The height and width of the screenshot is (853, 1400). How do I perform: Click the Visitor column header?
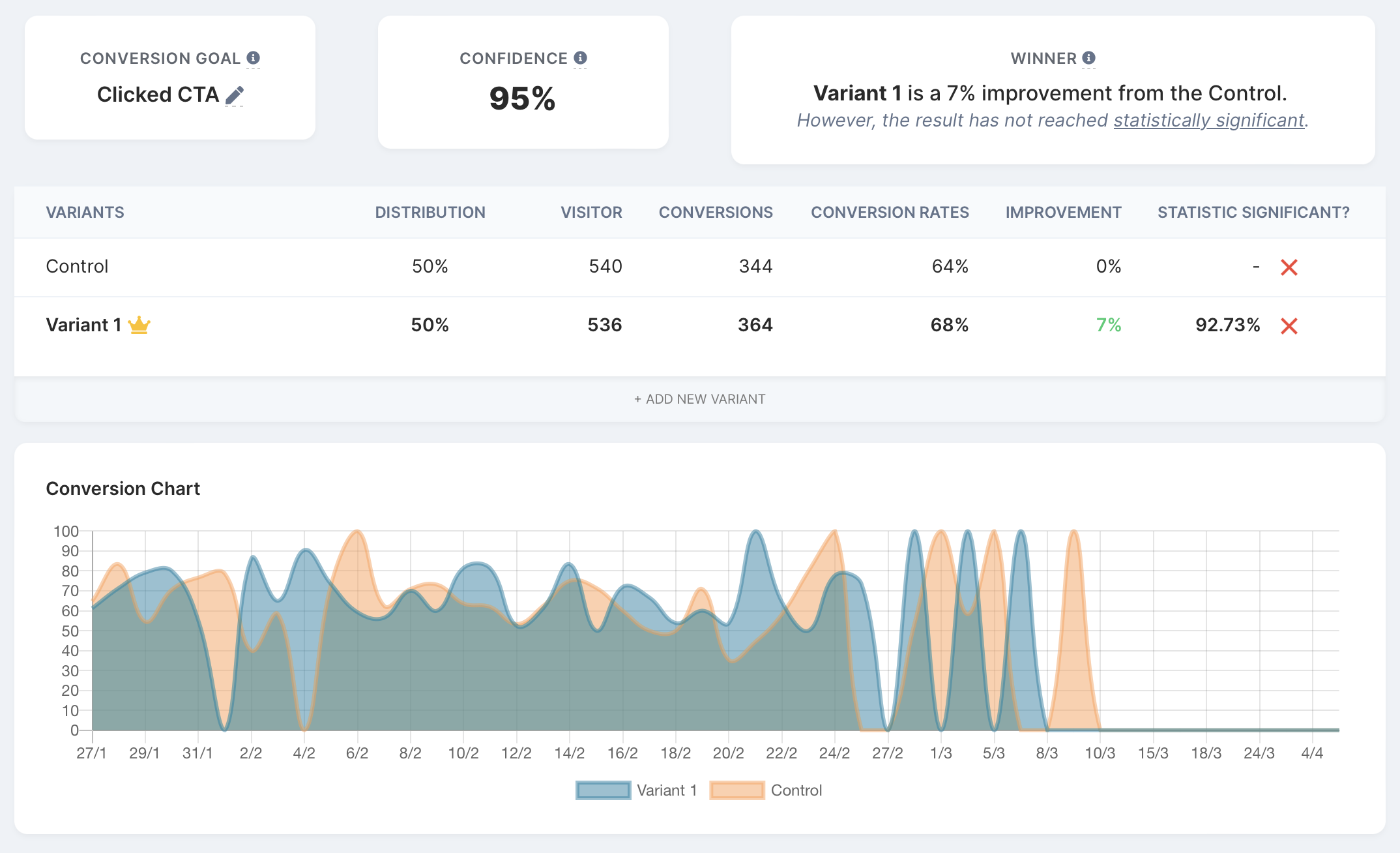pos(591,212)
